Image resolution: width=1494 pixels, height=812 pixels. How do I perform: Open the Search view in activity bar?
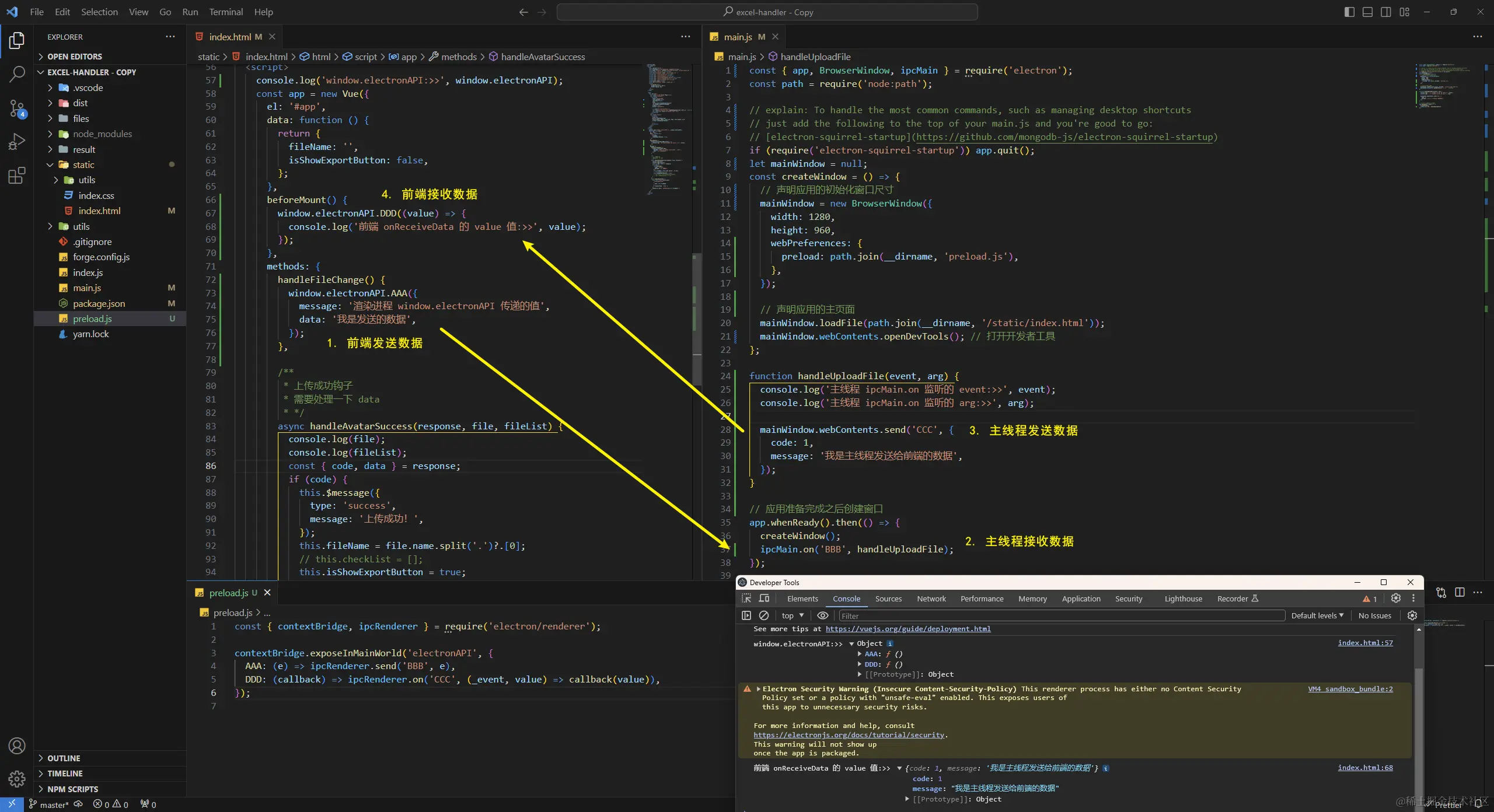coord(17,74)
